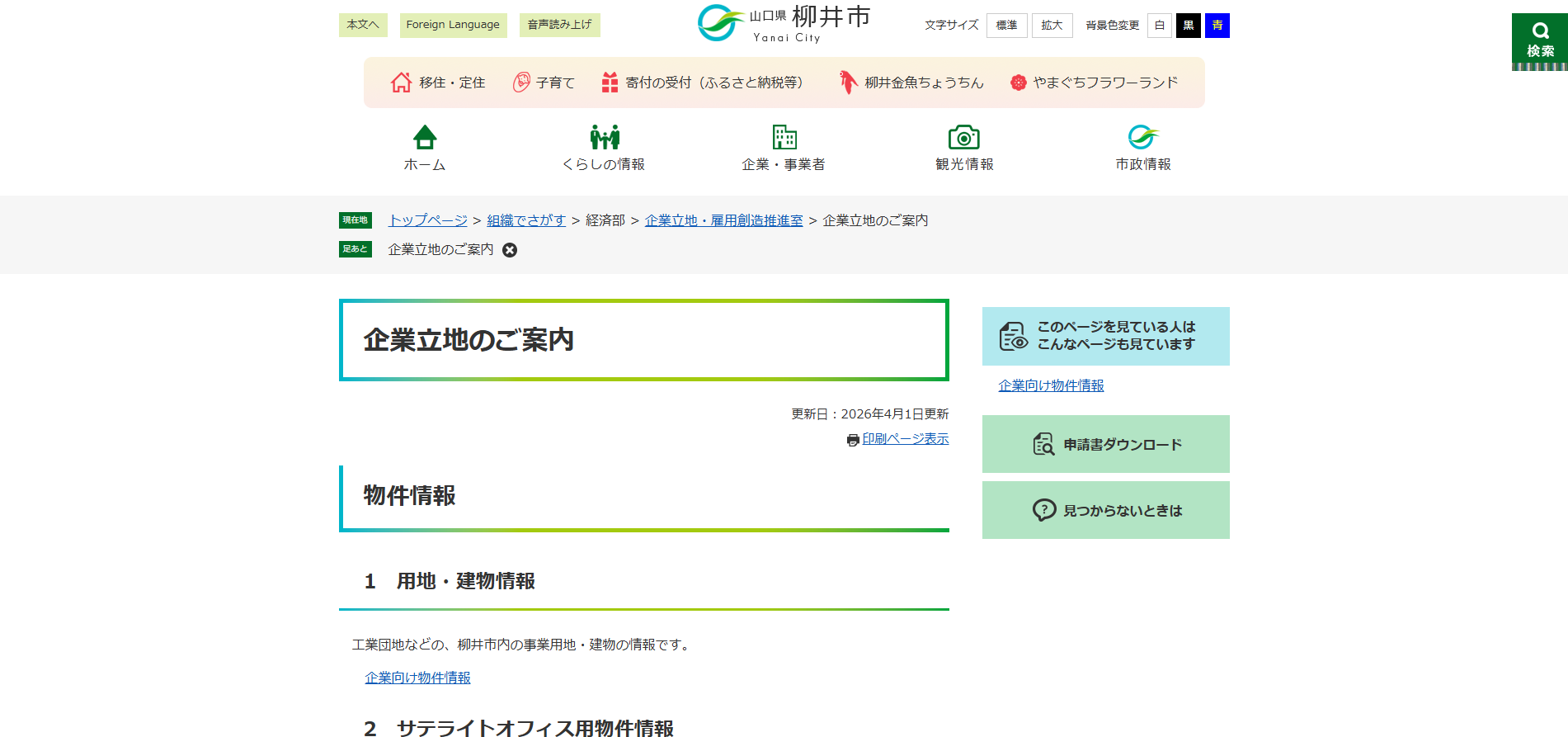
Task: Click the document search icon on 申請書ダウンロード
Action: point(1043,444)
